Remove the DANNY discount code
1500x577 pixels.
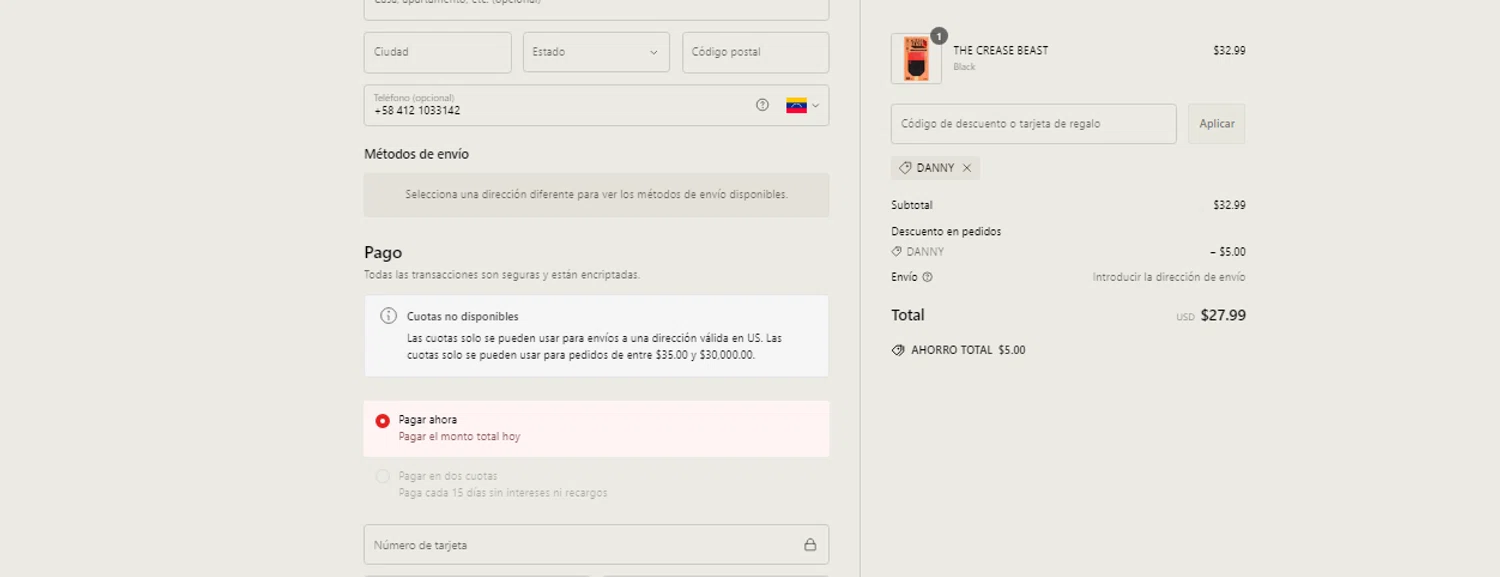pos(967,168)
